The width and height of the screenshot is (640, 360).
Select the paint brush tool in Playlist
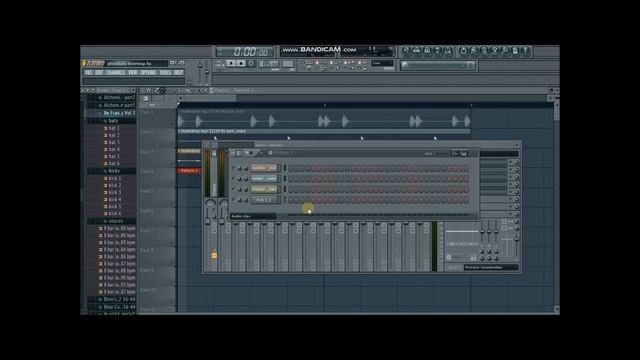163,91
